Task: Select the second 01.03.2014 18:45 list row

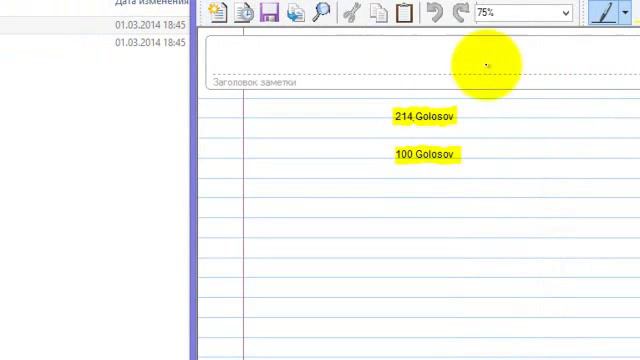Action: [95, 42]
